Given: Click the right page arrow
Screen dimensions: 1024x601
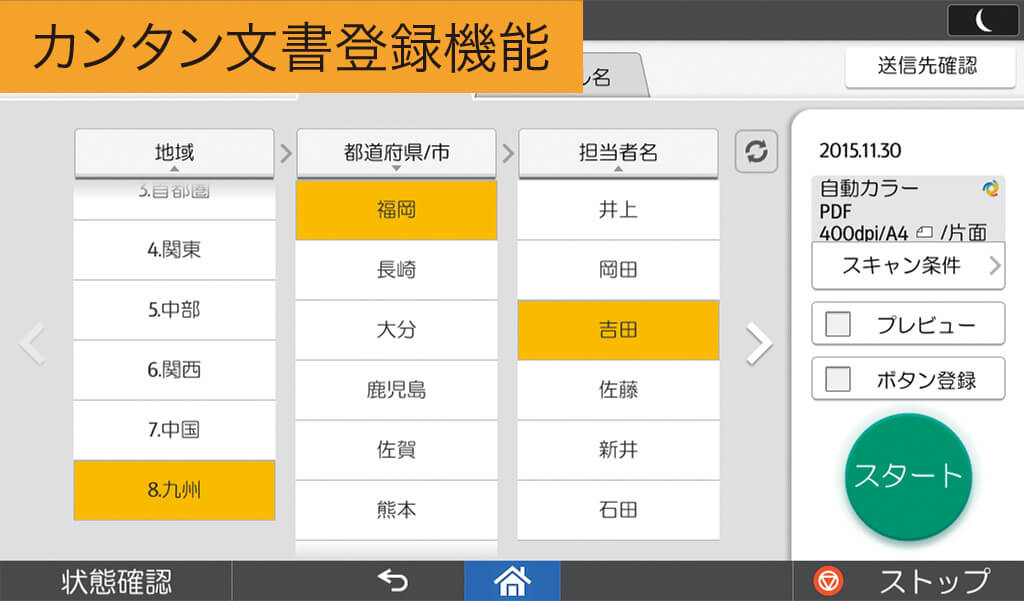Looking at the screenshot, I should point(759,345).
